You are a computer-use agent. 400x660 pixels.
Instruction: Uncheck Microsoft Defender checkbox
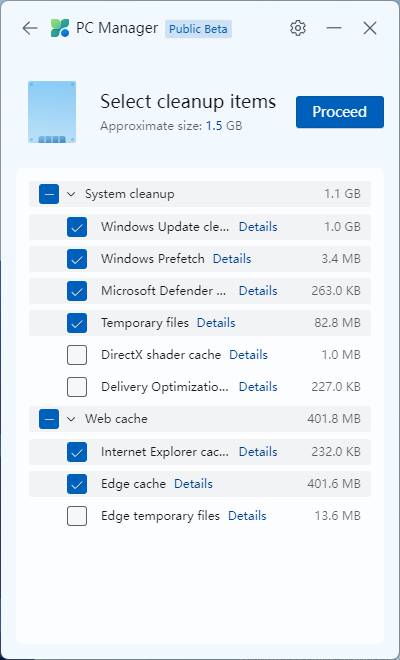(x=77, y=291)
